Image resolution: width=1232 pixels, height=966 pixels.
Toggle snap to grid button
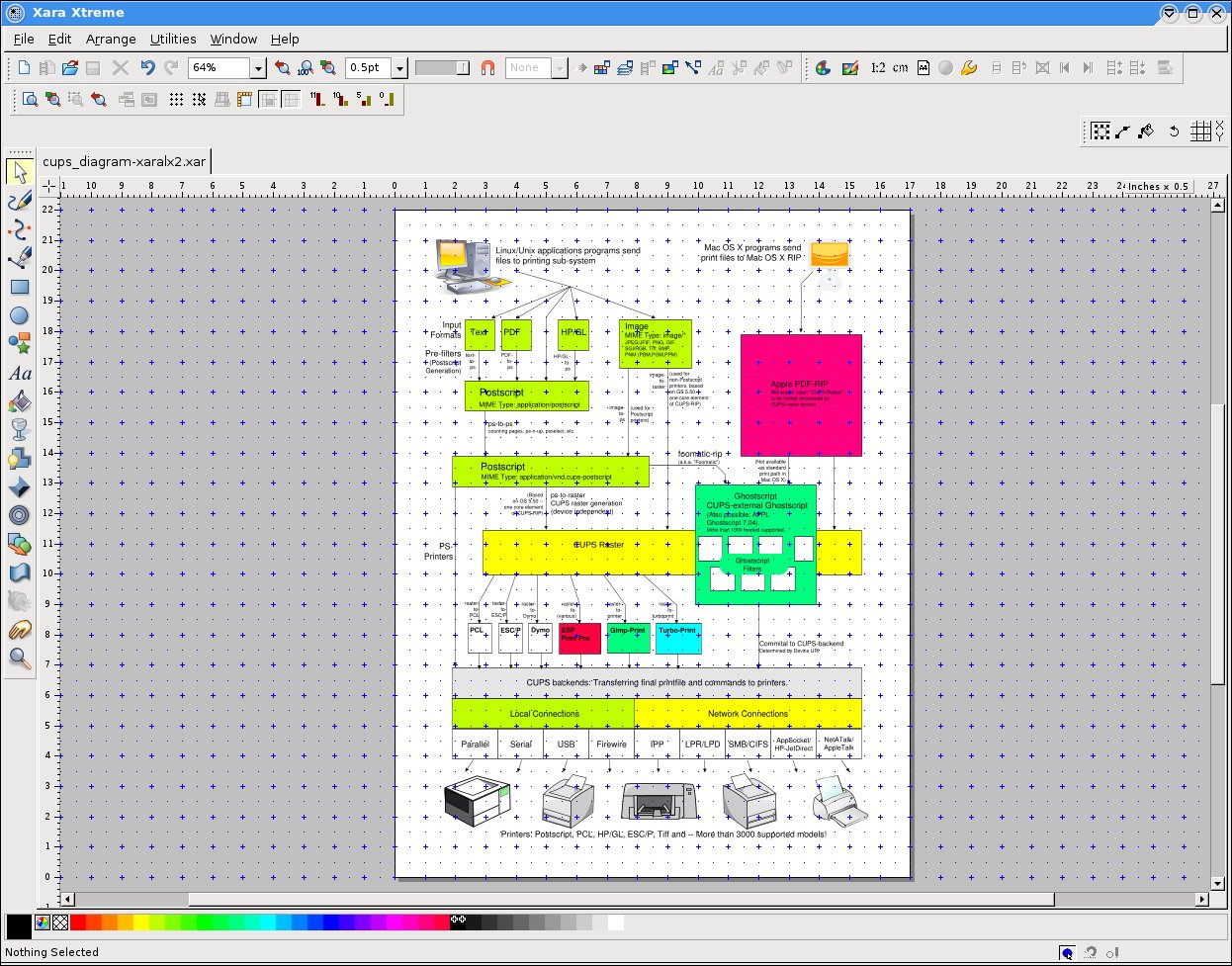pos(199,99)
